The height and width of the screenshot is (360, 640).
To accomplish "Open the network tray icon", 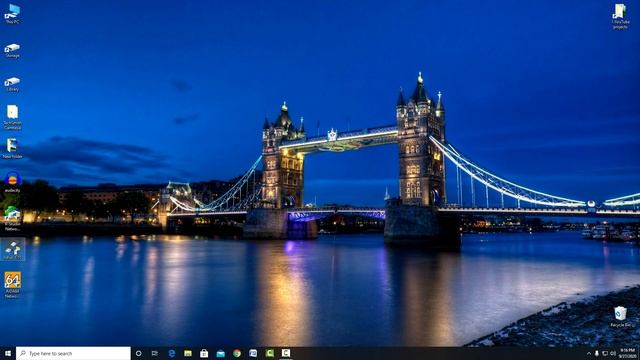I will pyautogui.click(x=605, y=353).
